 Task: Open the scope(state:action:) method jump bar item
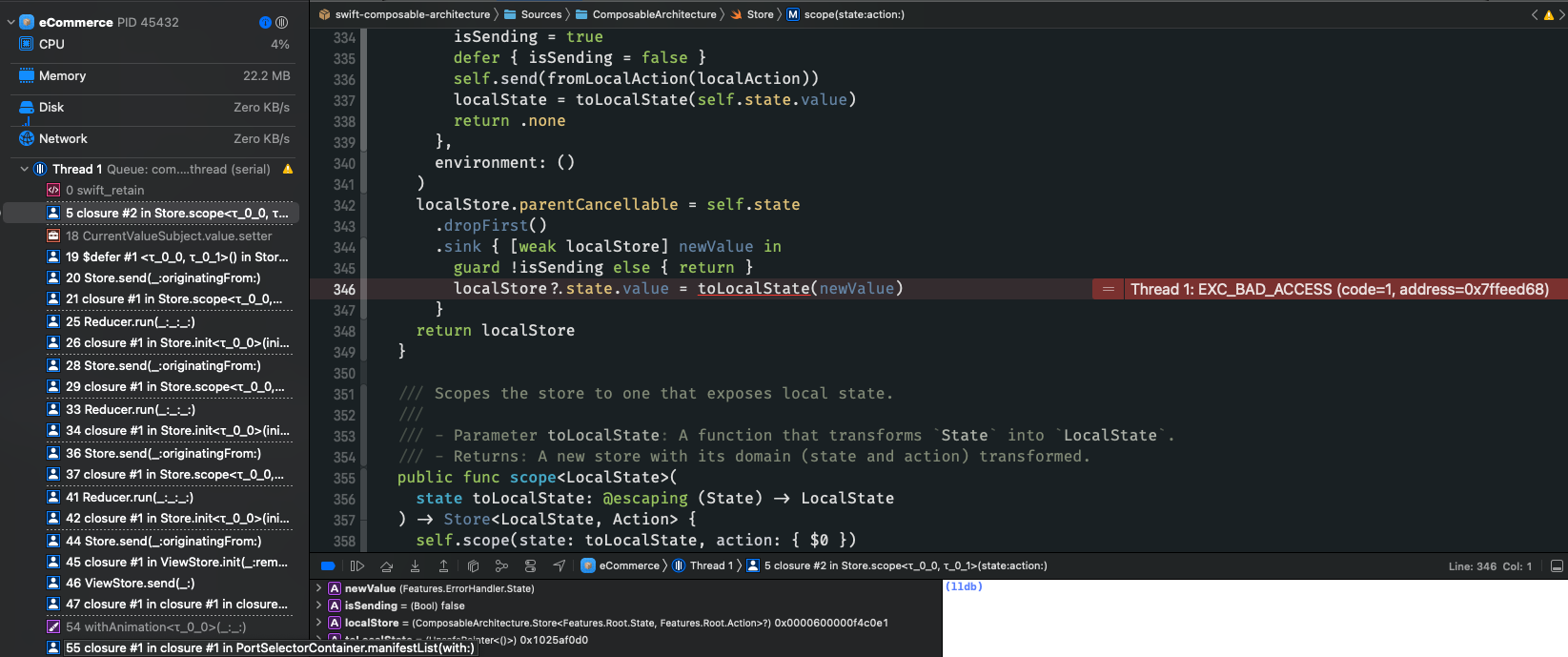click(x=845, y=14)
